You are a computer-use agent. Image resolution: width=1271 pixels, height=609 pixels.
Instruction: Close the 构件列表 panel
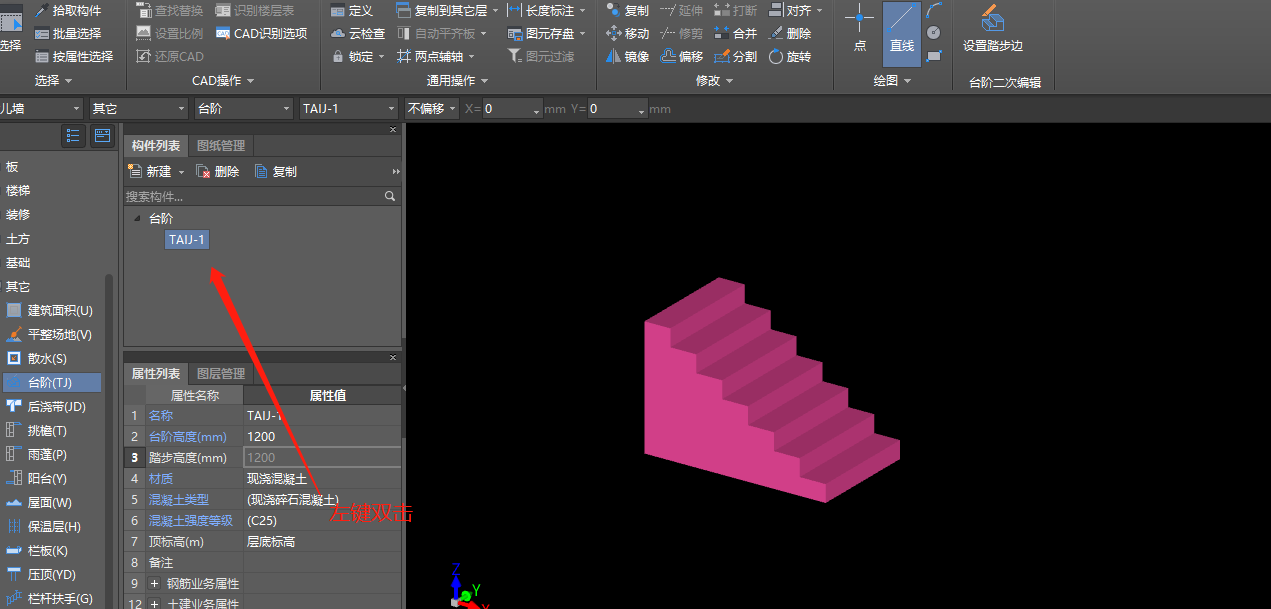point(393,130)
